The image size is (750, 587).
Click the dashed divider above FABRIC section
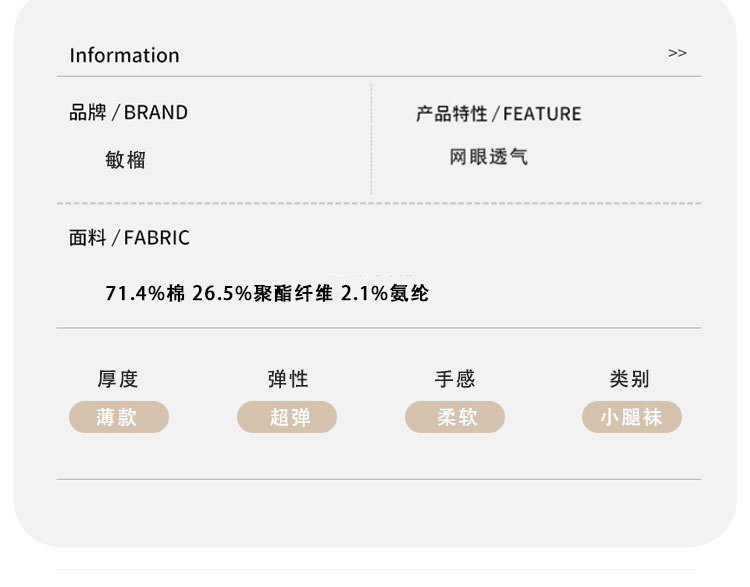[x=378, y=203]
